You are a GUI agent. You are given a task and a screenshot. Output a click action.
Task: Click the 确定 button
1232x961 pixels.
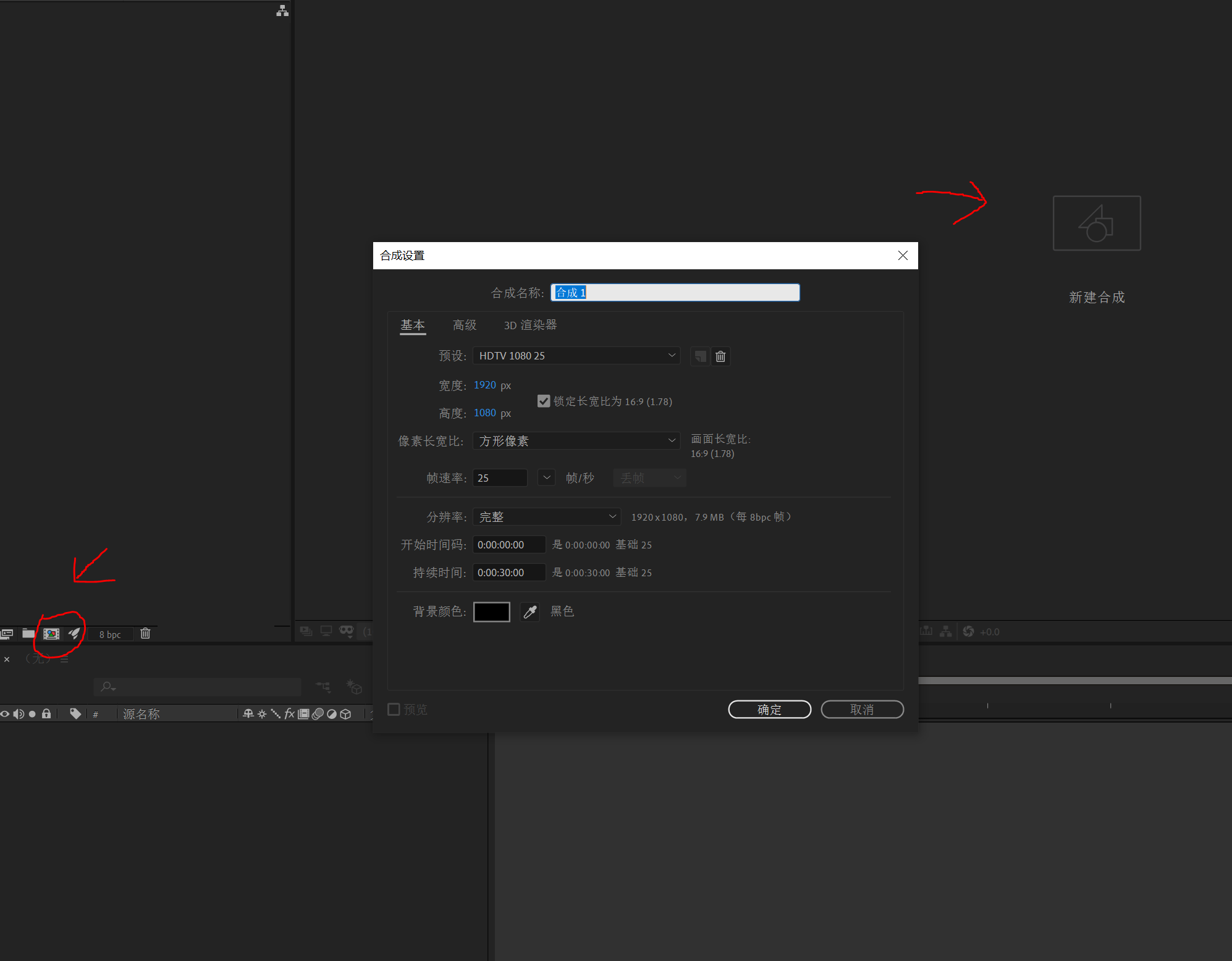tap(770, 710)
